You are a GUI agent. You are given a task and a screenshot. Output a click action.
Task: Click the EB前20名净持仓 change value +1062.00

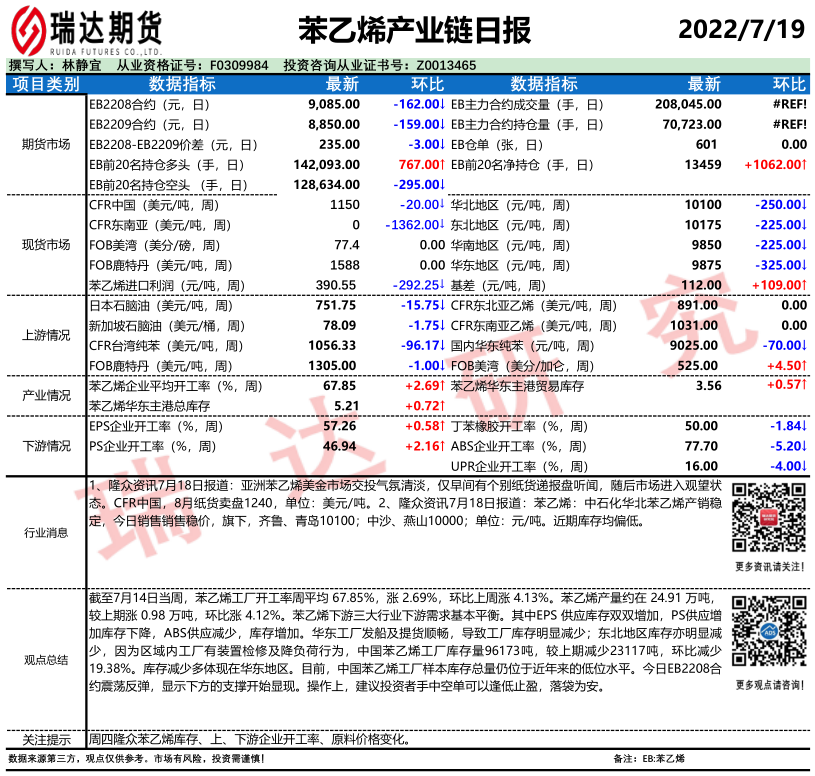click(775, 164)
